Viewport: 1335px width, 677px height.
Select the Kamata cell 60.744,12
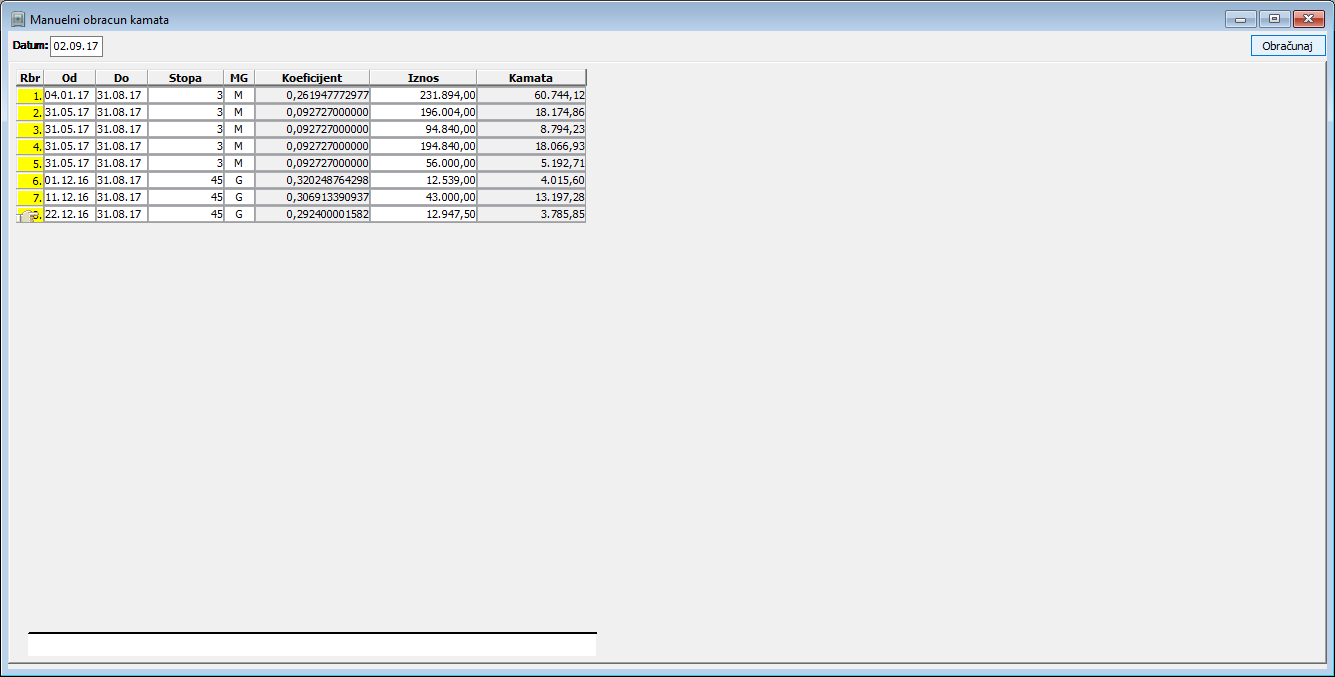tap(531, 95)
